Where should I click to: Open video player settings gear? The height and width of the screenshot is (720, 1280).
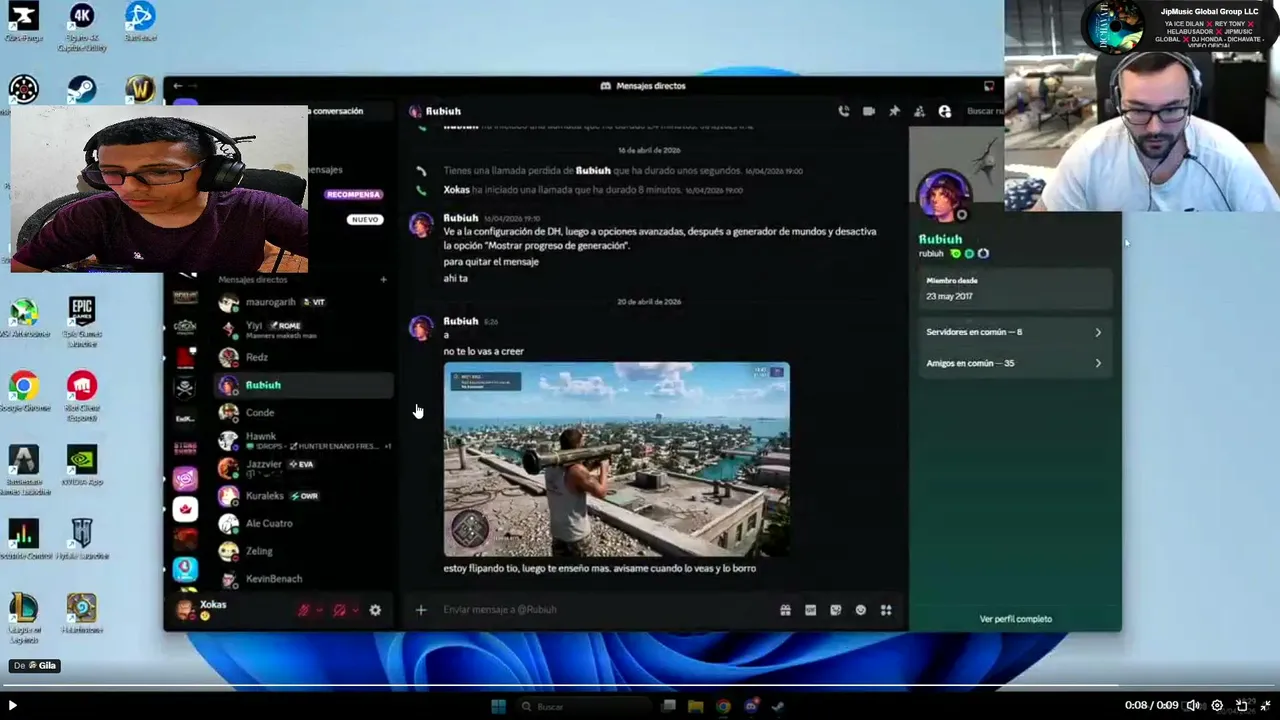(1218, 706)
